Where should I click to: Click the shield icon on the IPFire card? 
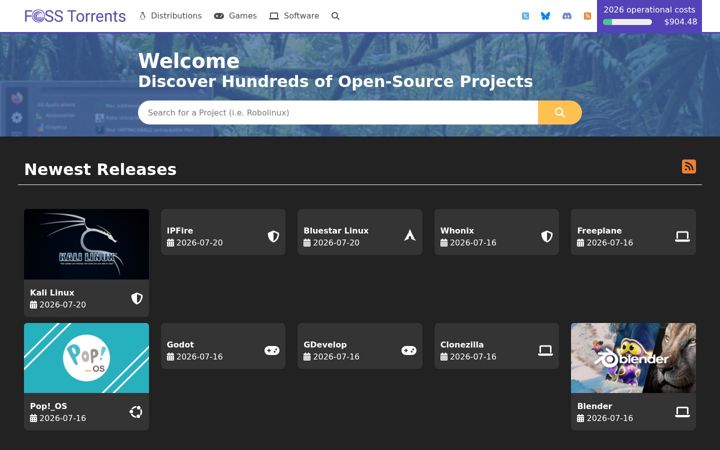coord(273,236)
